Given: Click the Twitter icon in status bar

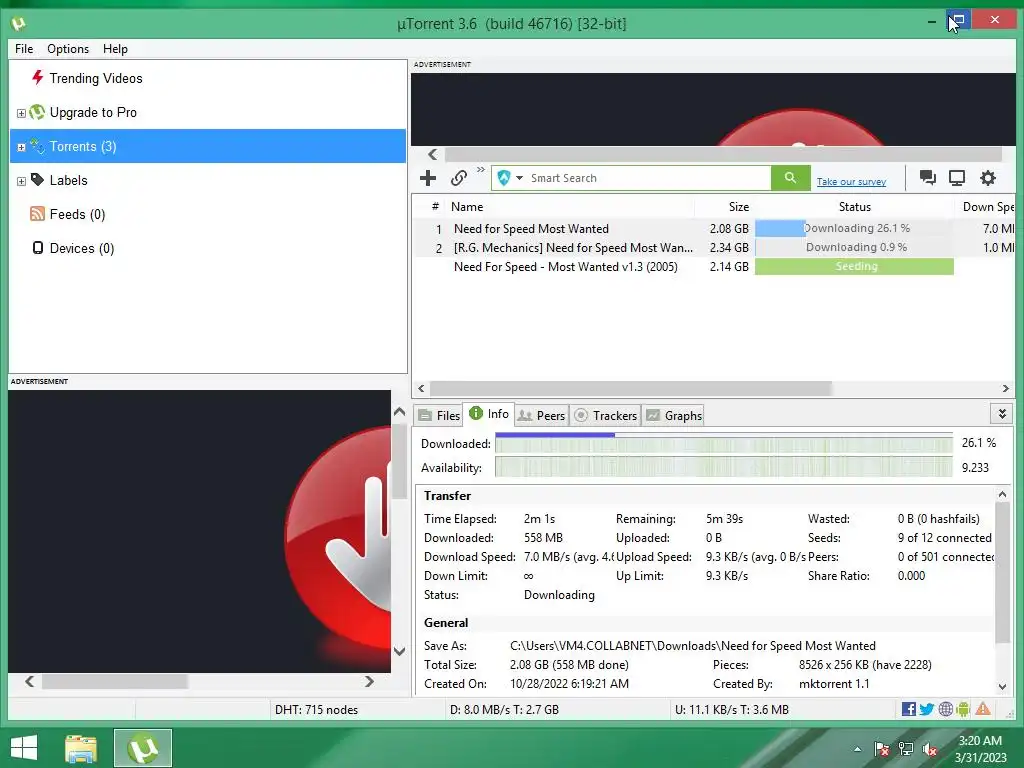Looking at the screenshot, I should click(927, 709).
